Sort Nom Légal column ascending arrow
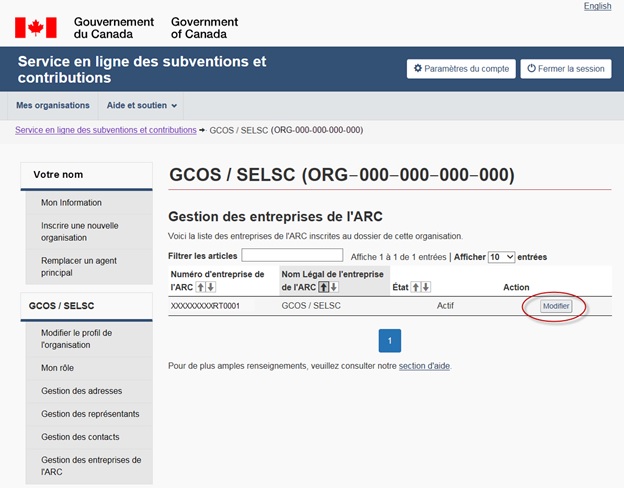This screenshot has width=624, height=488. (x=324, y=287)
